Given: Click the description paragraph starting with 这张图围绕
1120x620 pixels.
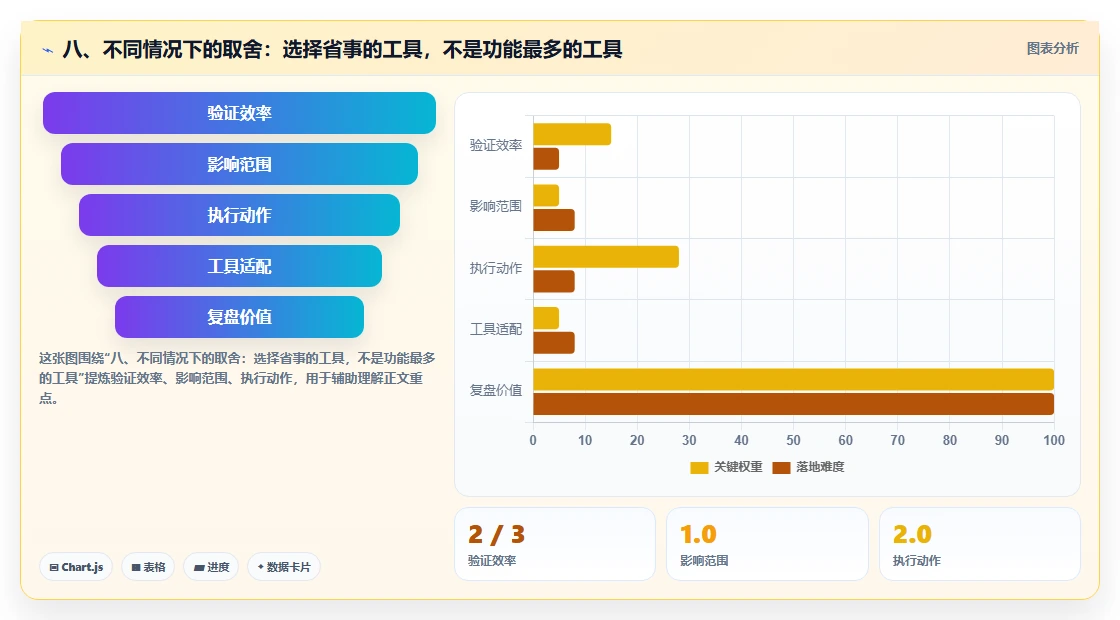Looking at the screenshot, I should [x=237, y=378].
